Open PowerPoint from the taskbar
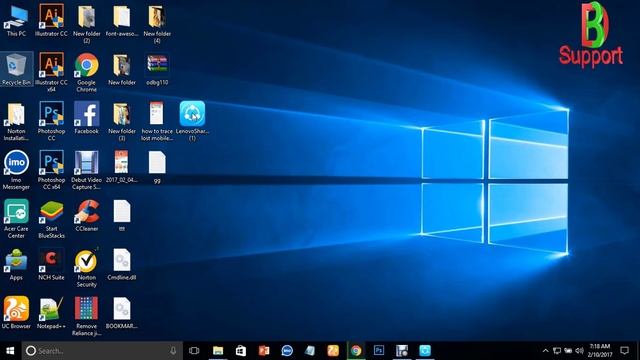 (264, 351)
